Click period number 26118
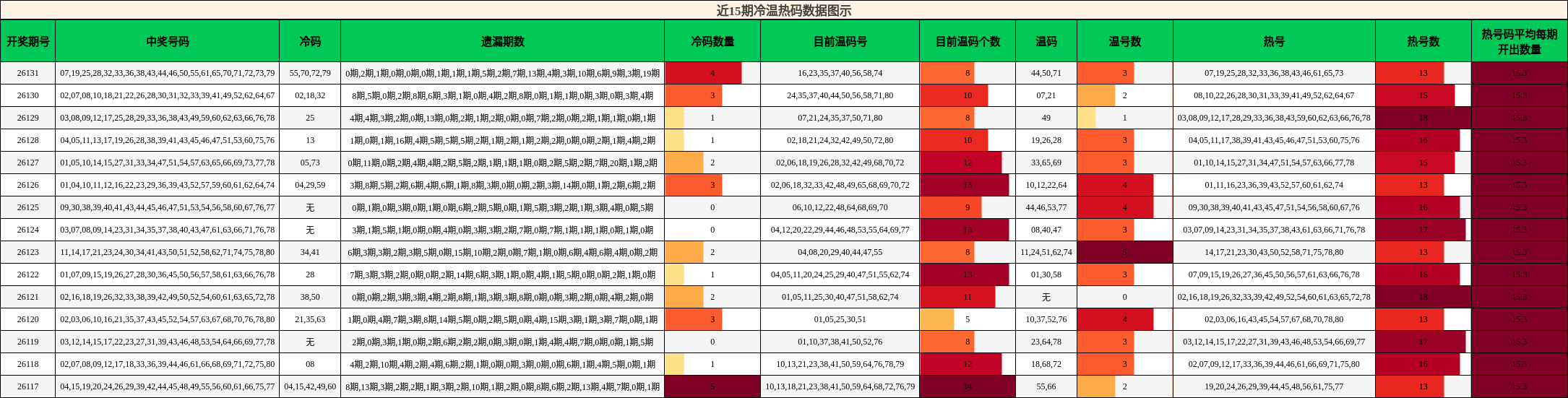Screen dimensions: 1568x398 [27, 364]
